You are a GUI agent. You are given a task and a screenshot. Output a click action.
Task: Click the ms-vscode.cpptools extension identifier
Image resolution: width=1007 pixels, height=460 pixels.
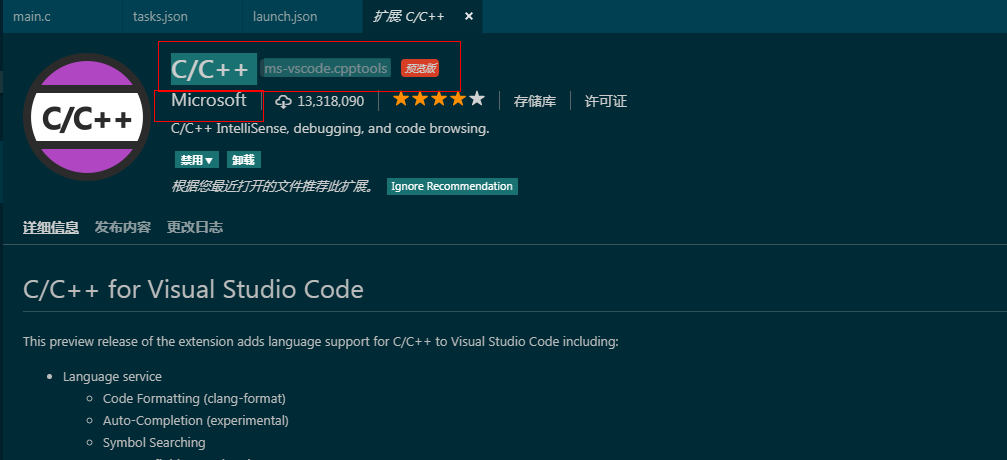coord(326,68)
